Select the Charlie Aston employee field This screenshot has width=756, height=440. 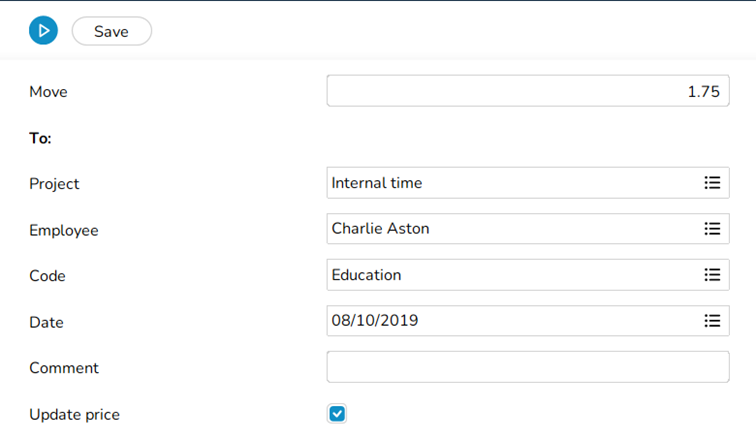pos(510,229)
